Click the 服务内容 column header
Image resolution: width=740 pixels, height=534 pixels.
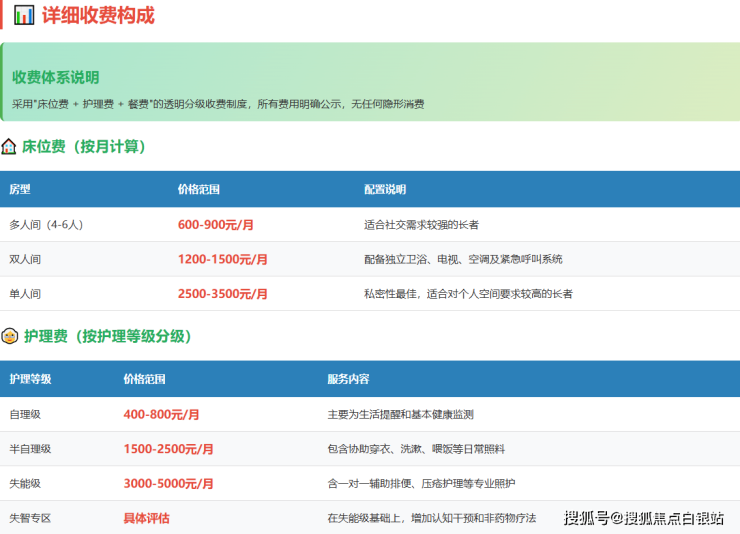coord(348,379)
